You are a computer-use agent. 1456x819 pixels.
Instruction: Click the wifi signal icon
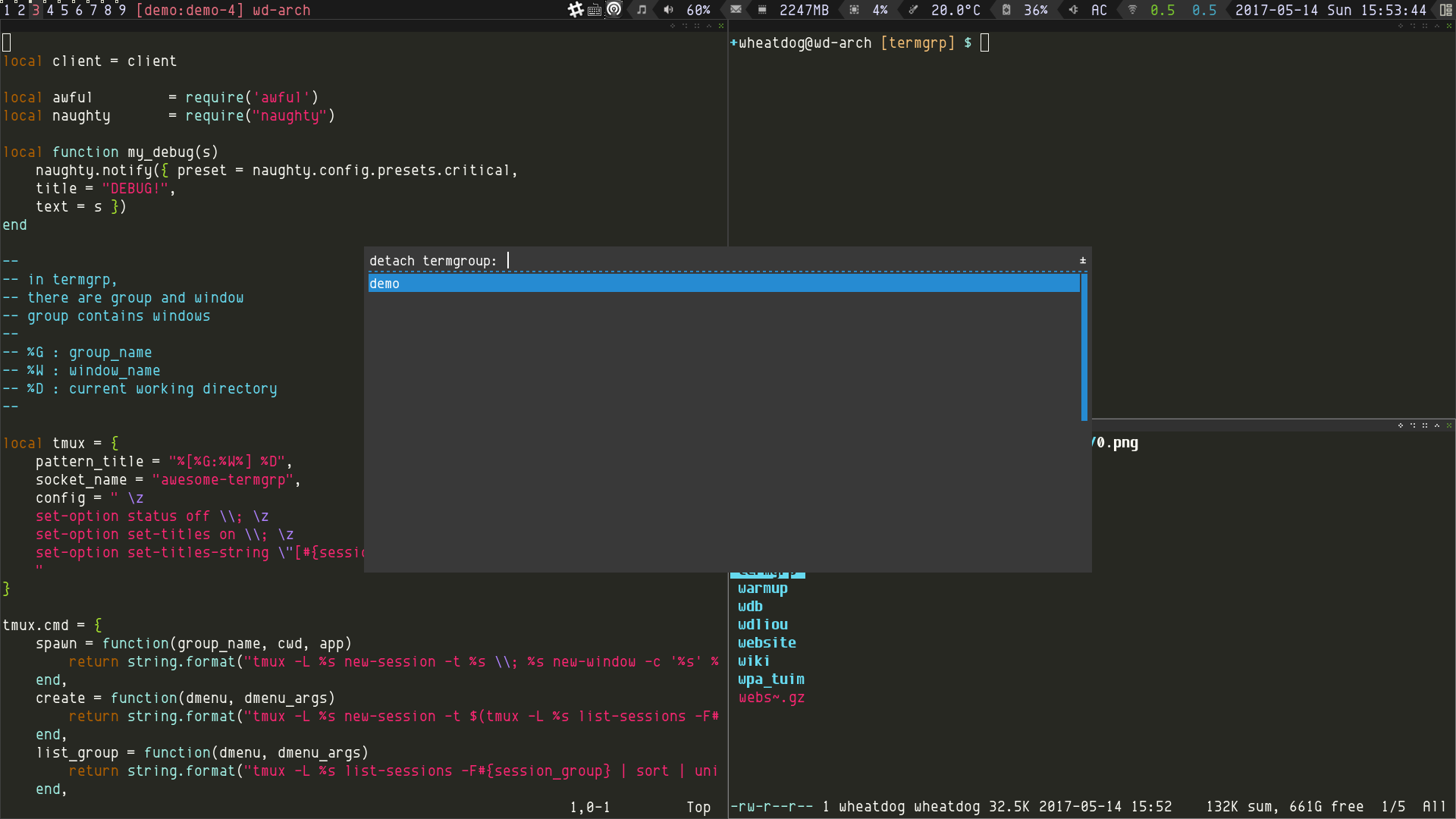pos(1132,10)
